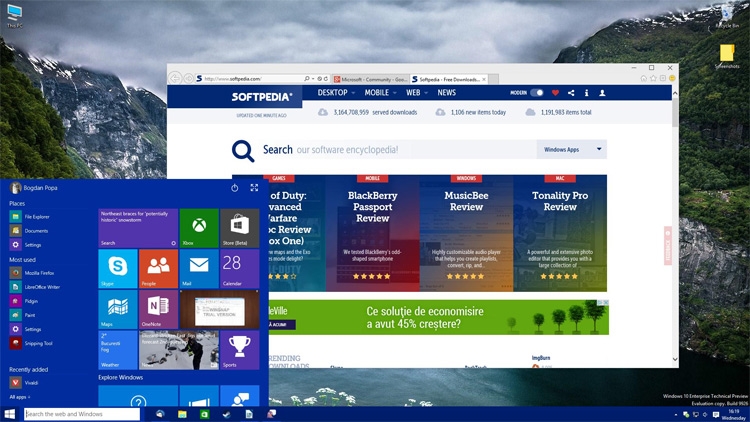Viewport: 750px width, 422px height.
Task: Refresh the page in the browser
Action: click(x=326, y=78)
